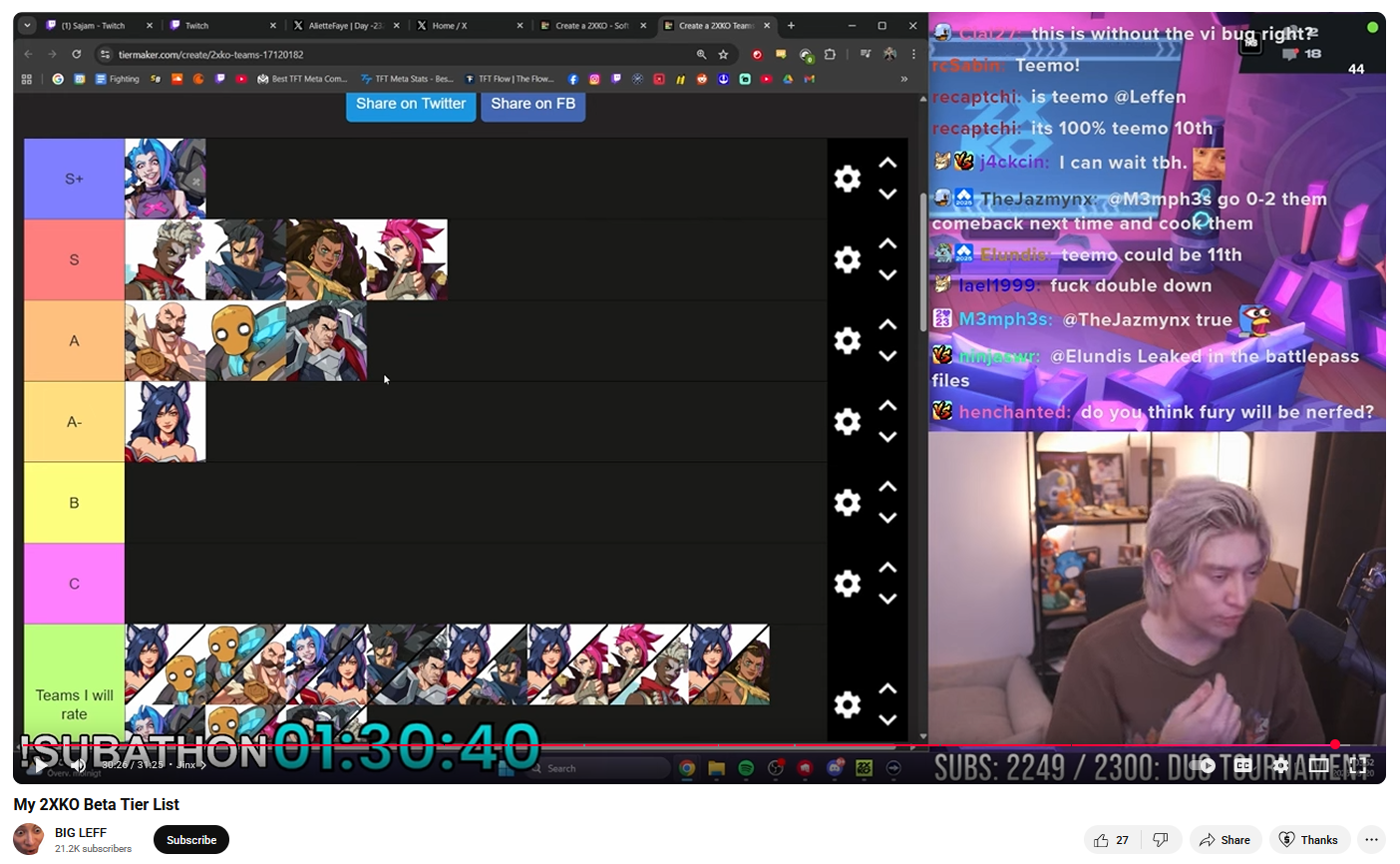Select Ahri portrait in A- tier

tap(166, 421)
